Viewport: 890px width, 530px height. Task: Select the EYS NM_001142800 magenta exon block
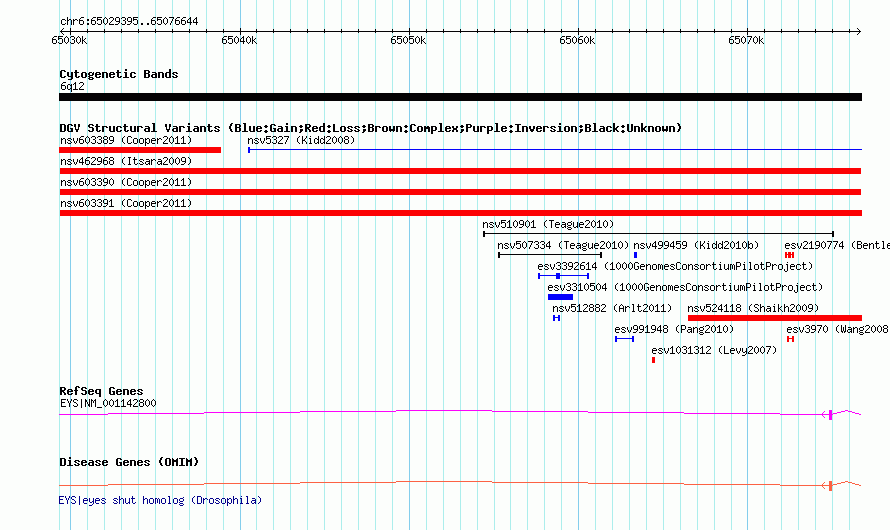point(830,415)
